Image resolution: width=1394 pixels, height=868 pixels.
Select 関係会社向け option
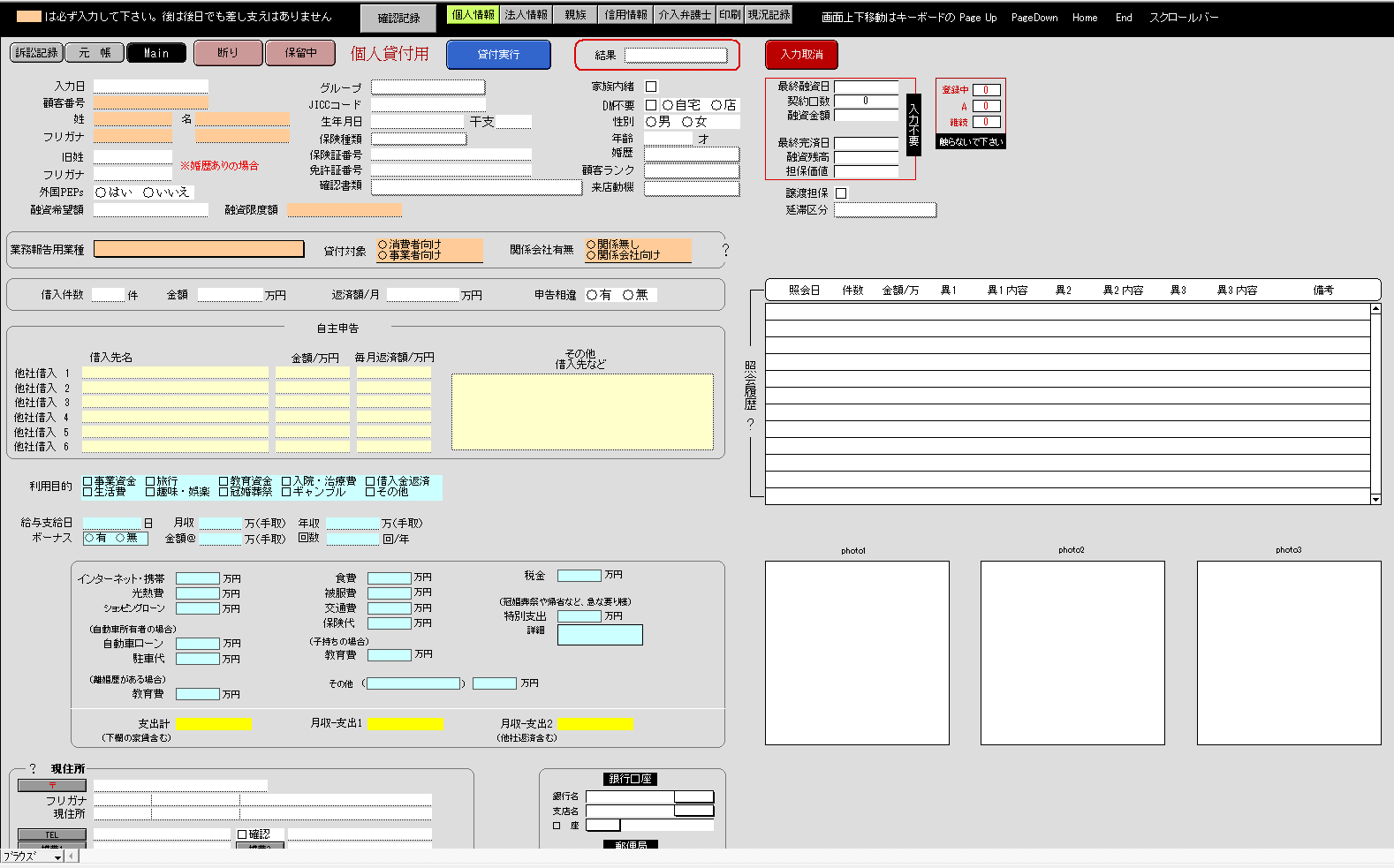point(591,255)
